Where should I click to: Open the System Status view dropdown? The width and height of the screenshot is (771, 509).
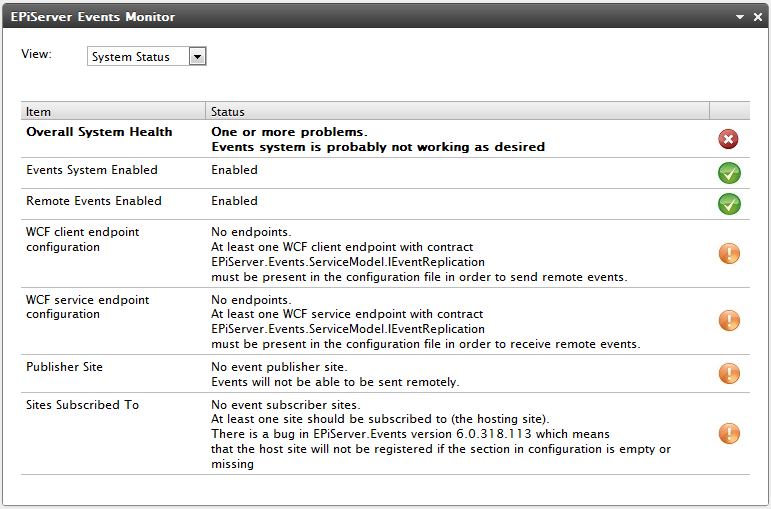point(147,57)
